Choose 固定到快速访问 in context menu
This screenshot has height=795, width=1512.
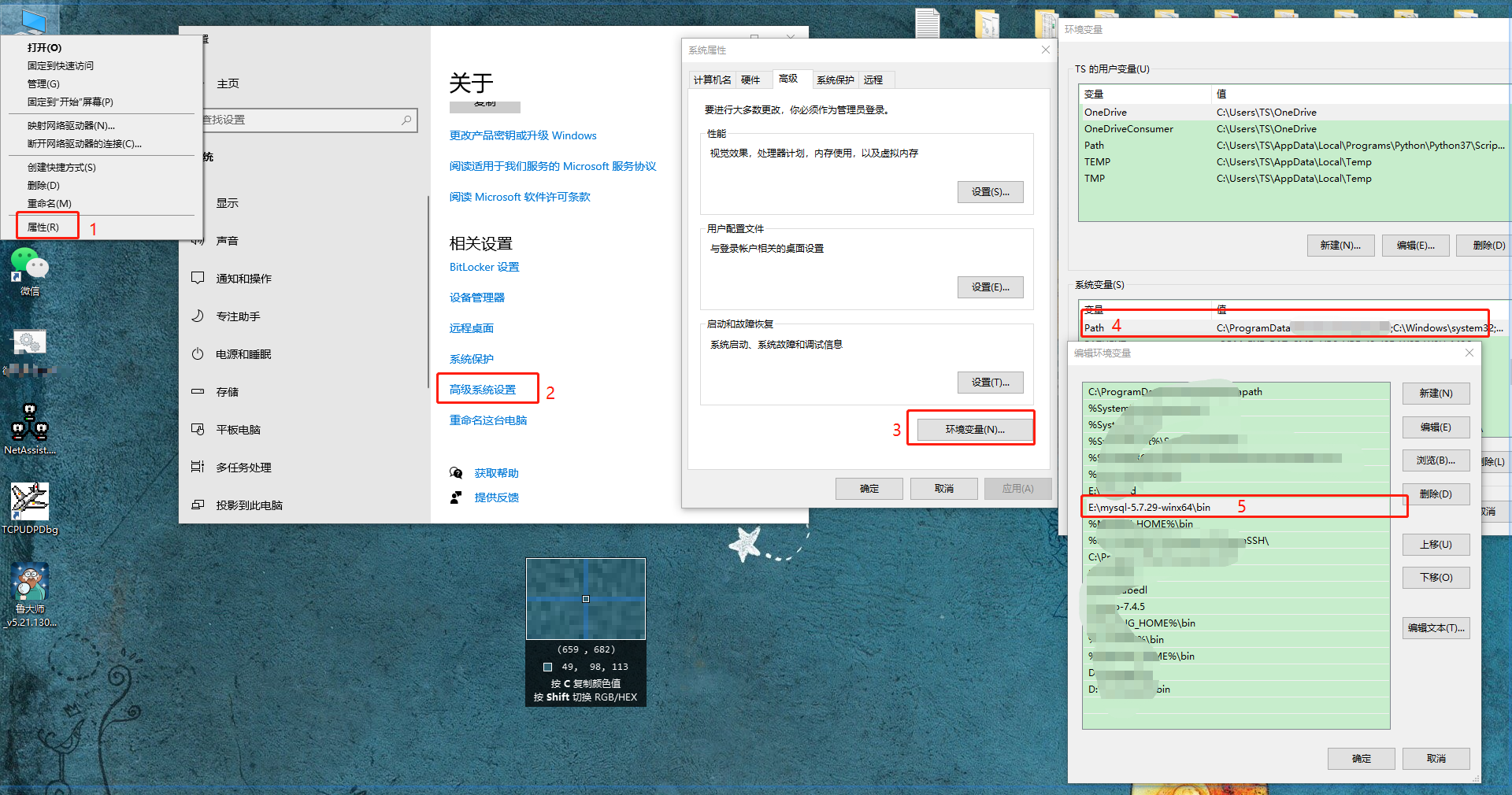pyautogui.click(x=61, y=65)
